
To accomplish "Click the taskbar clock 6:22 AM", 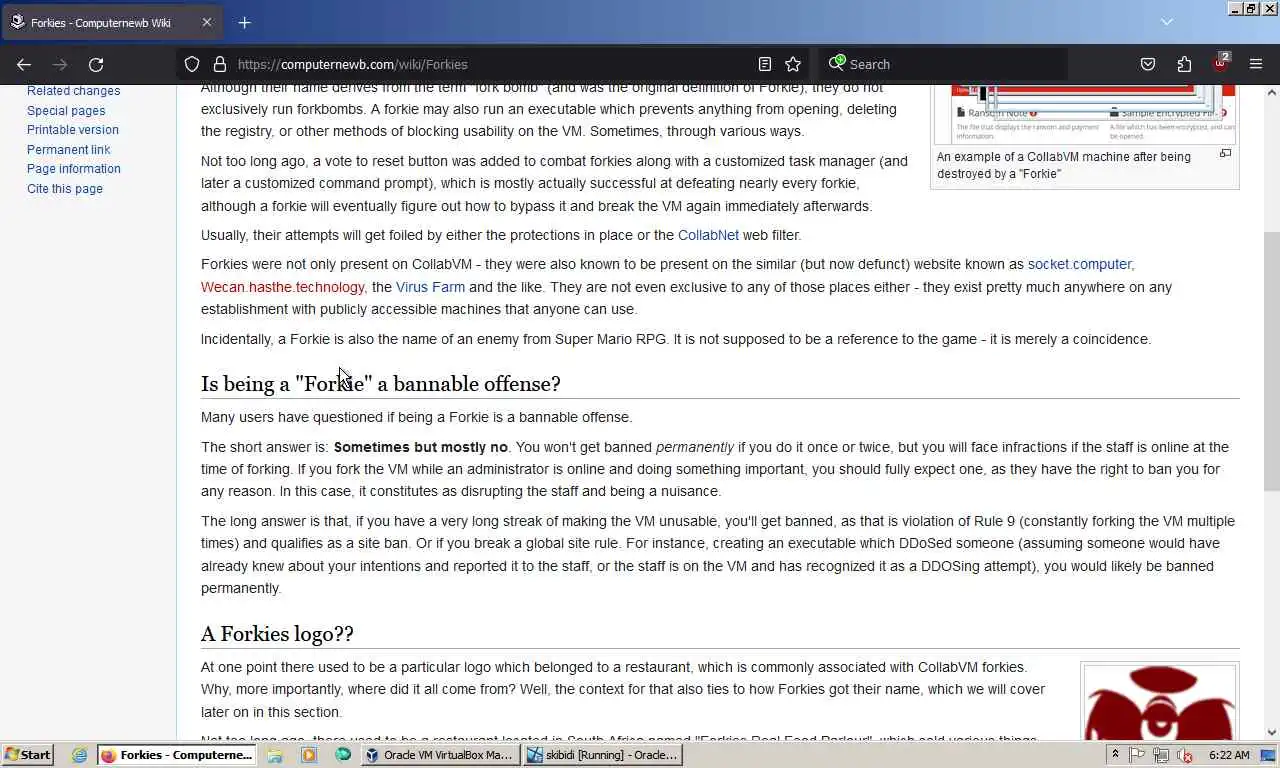I will tap(1229, 755).
